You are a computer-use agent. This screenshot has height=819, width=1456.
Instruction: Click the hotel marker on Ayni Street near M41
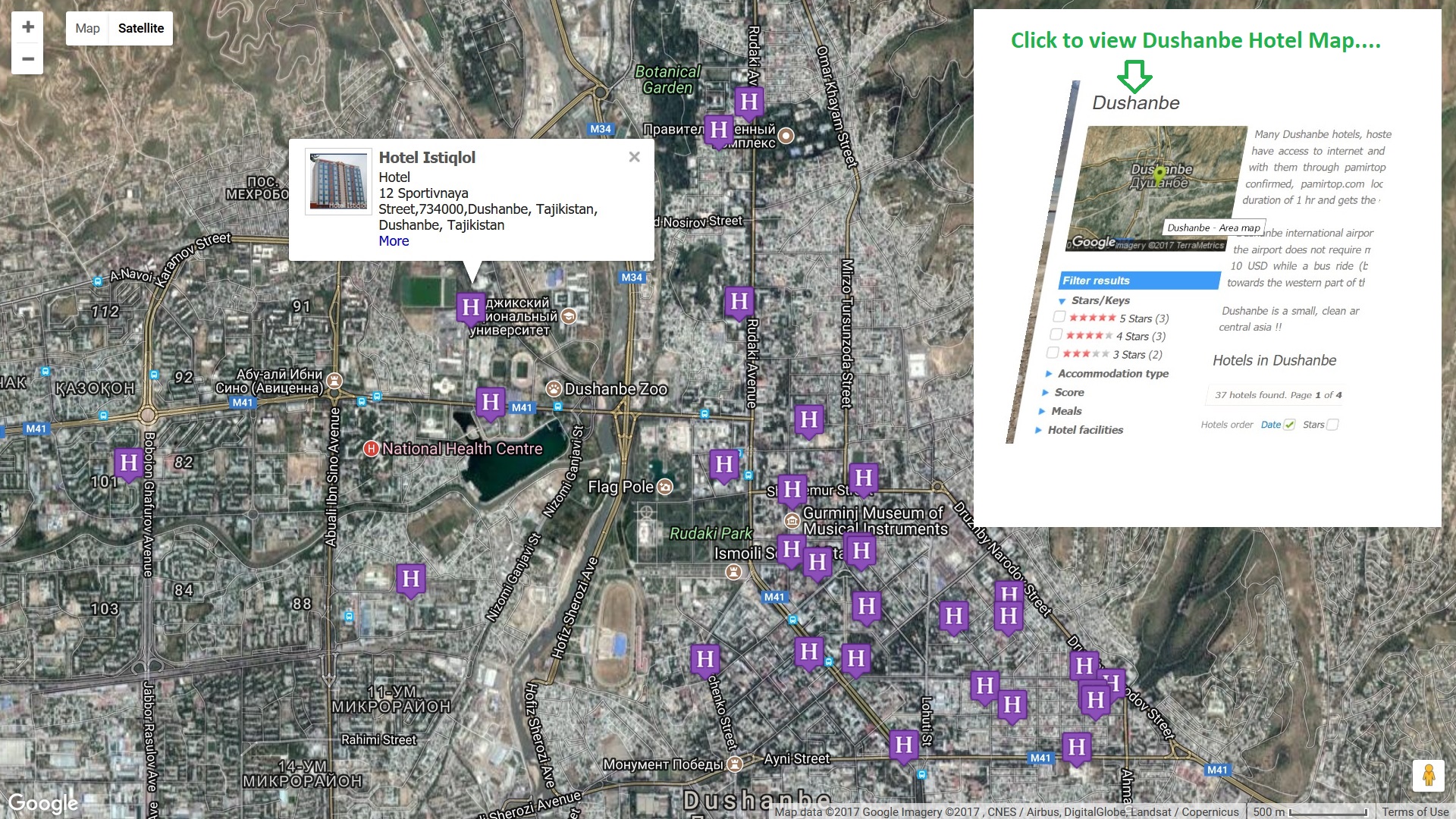[x=1077, y=748]
